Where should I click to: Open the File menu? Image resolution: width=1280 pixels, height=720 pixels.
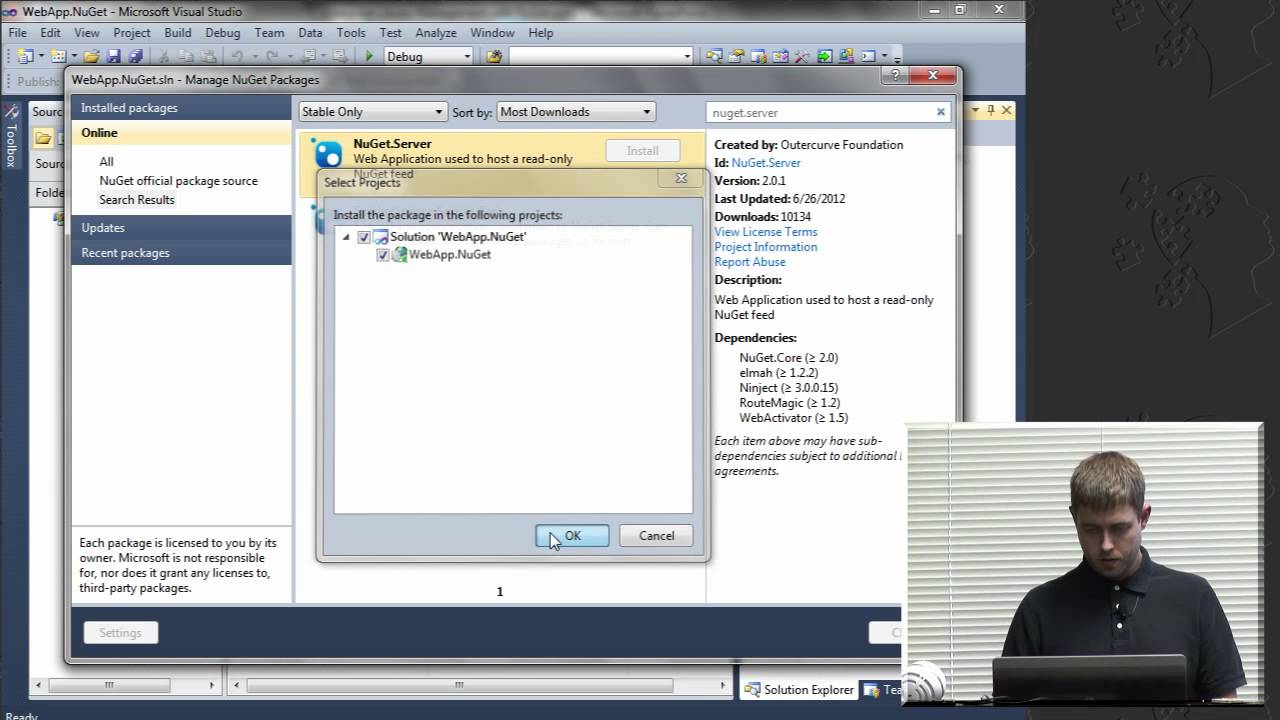[18, 33]
